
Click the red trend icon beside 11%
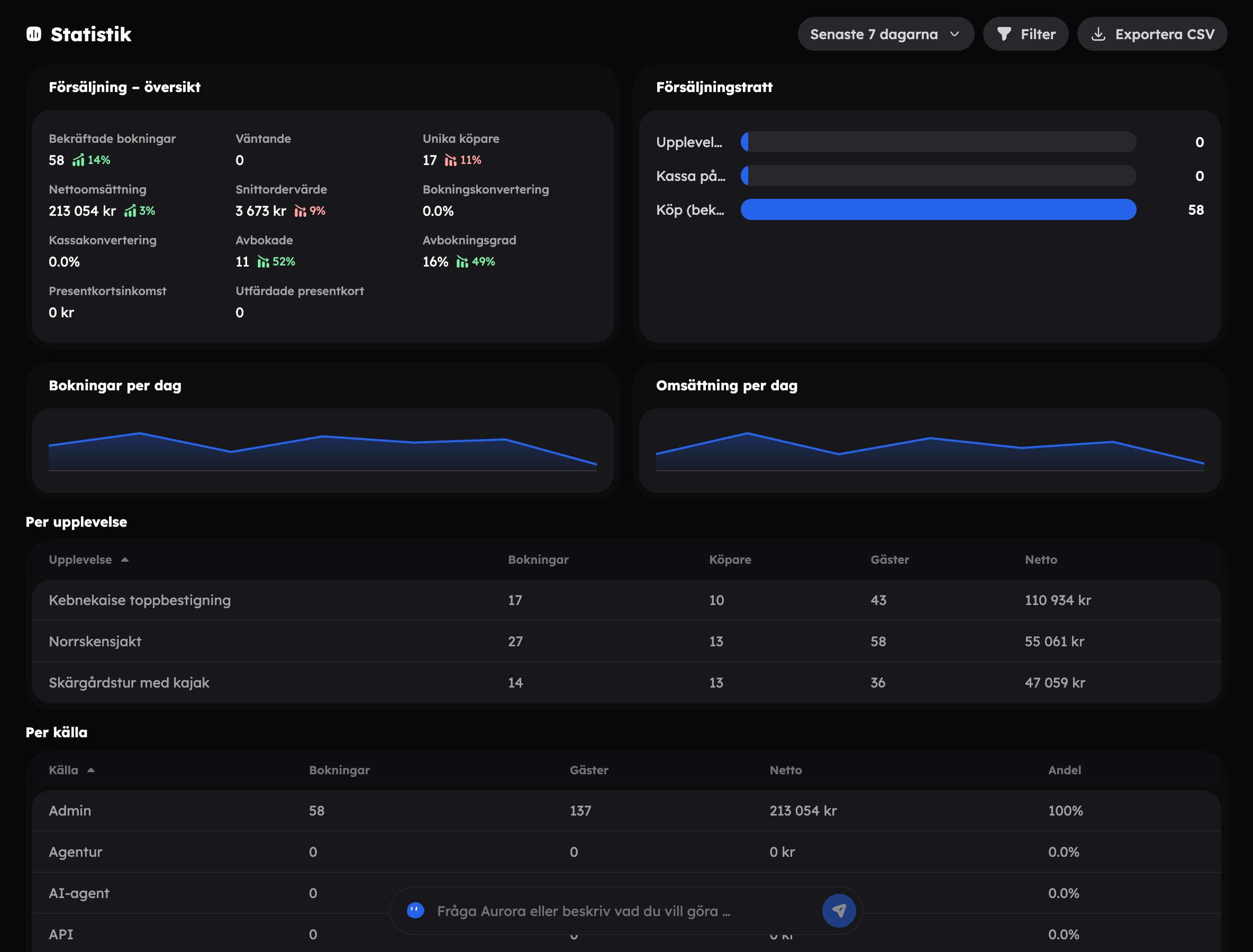[x=450, y=160]
